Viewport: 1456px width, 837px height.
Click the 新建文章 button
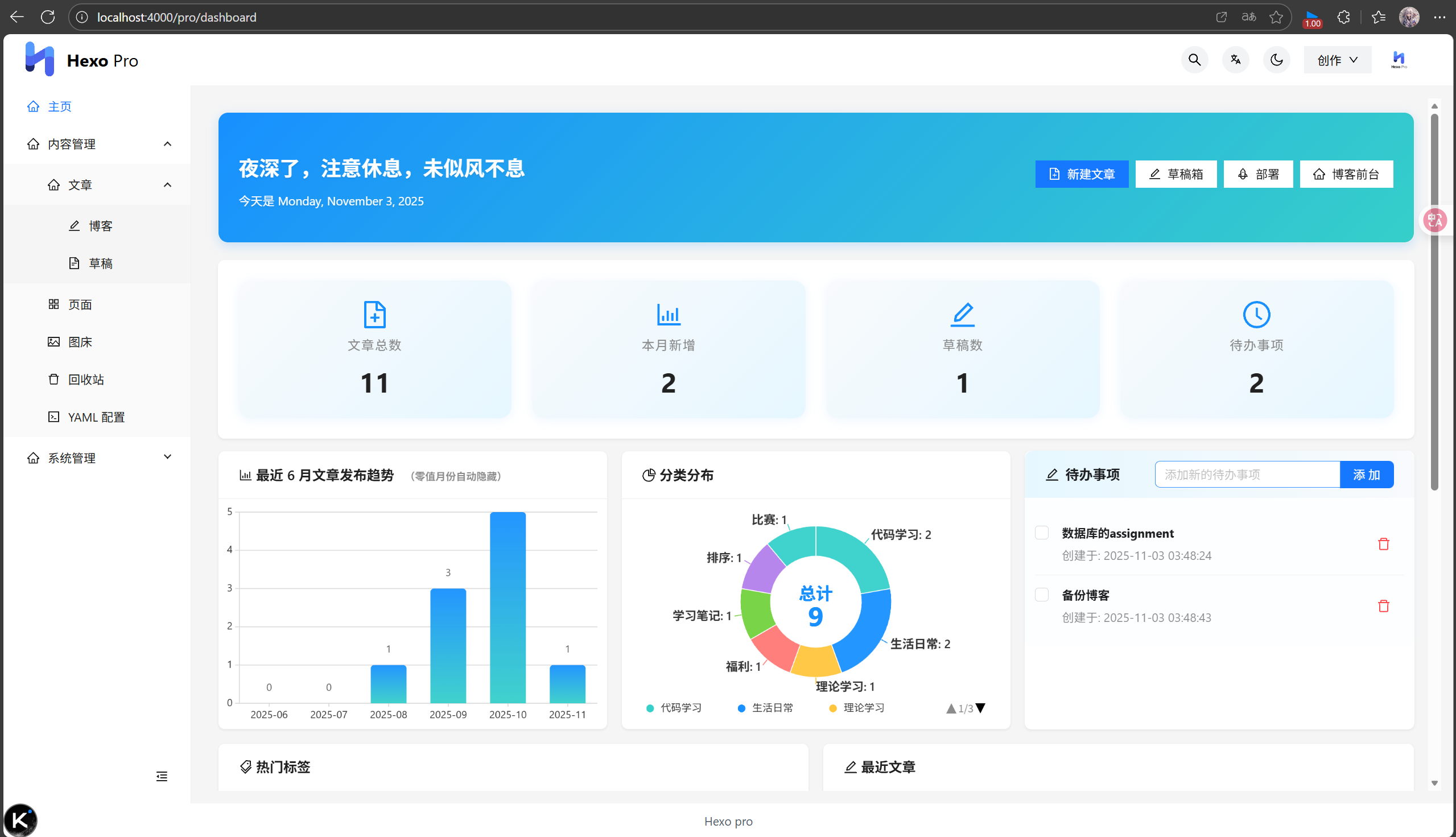pyautogui.click(x=1081, y=174)
